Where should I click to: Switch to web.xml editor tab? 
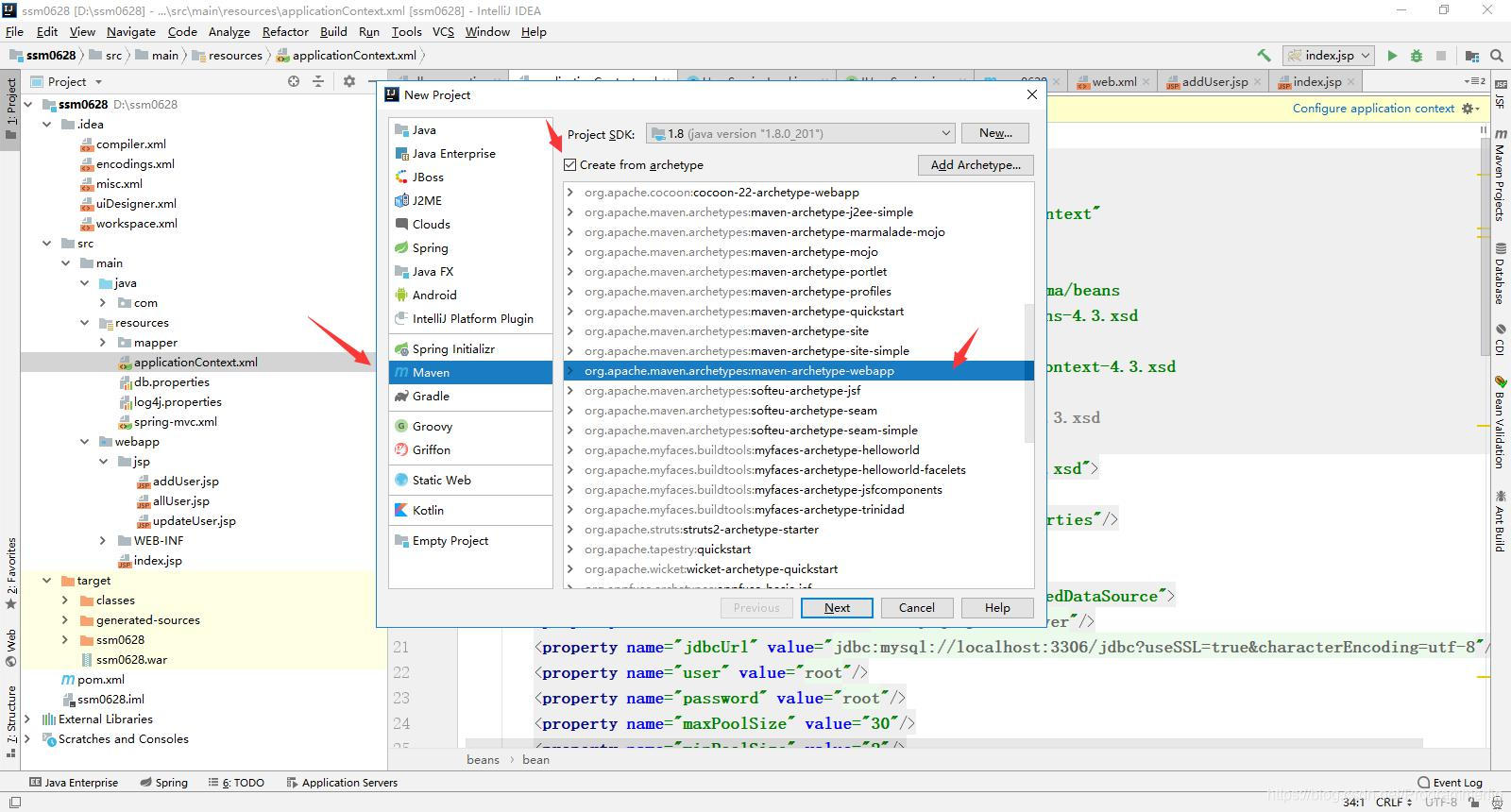[x=1113, y=82]
